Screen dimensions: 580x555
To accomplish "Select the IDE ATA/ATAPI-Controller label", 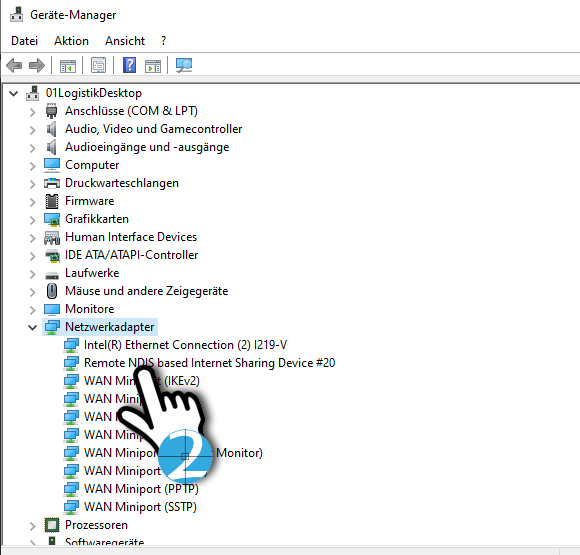I will coord(132,255).
